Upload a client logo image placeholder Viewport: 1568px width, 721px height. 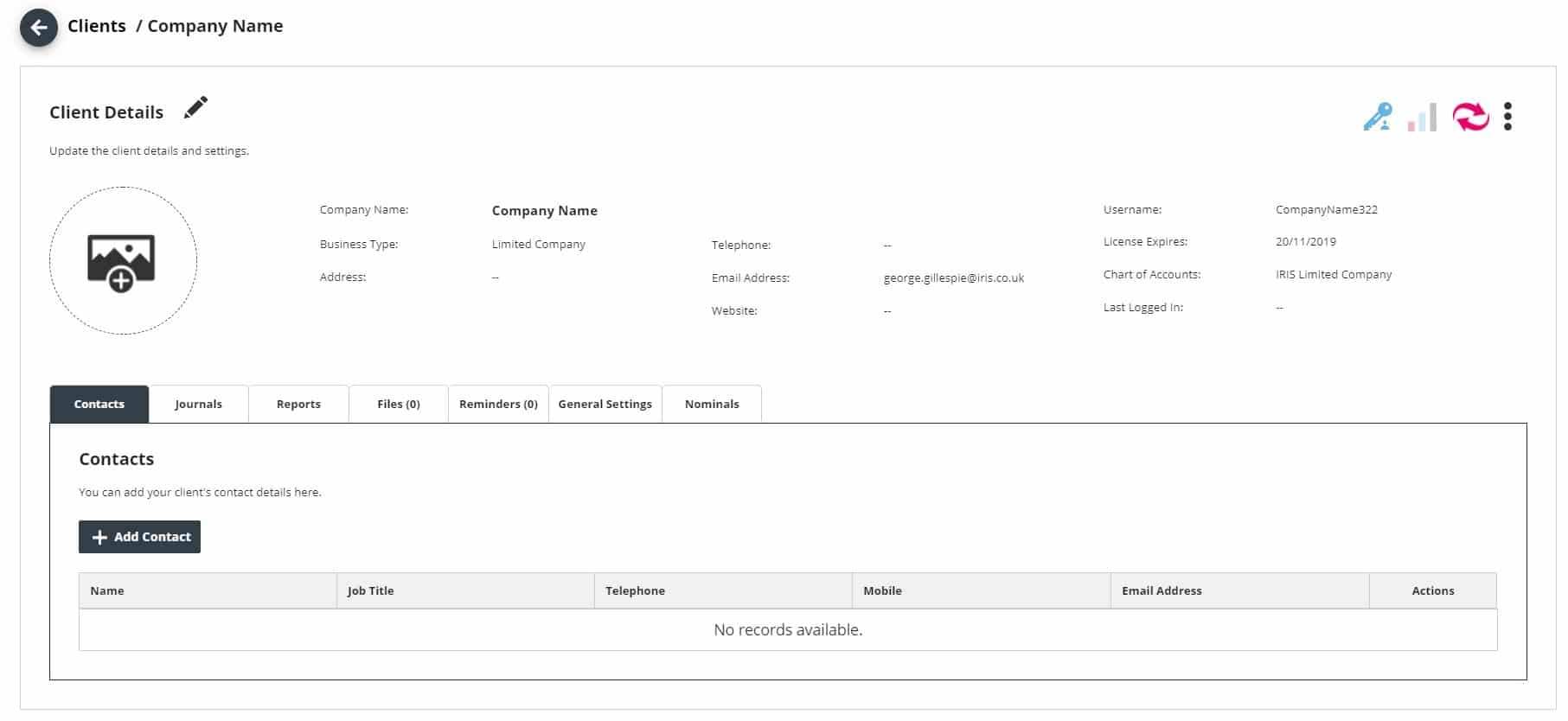tap(123, 261)
